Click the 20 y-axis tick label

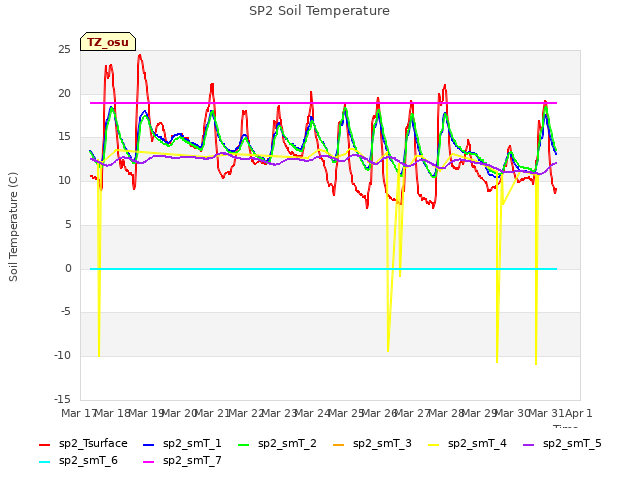pos(64,93)
